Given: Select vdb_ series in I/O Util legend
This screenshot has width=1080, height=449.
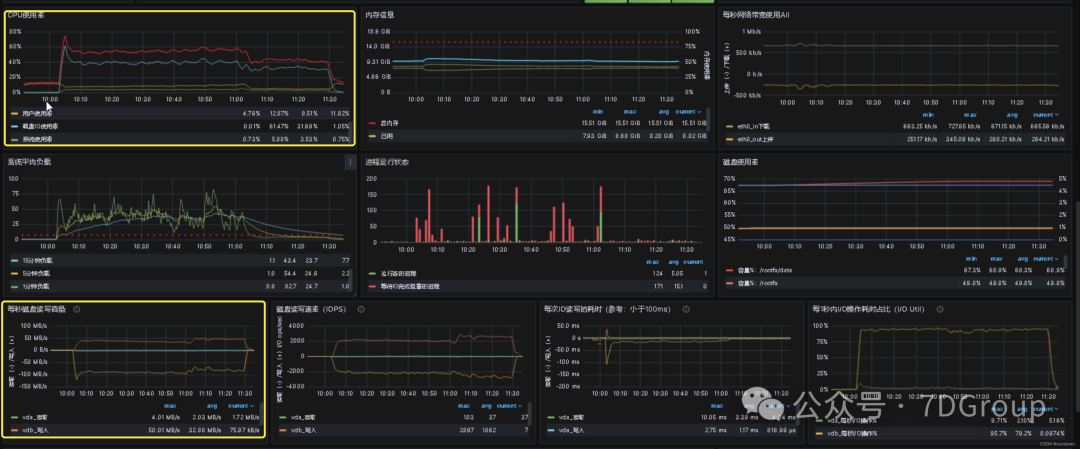Looking at the screenshot, I should coord(852,432).
